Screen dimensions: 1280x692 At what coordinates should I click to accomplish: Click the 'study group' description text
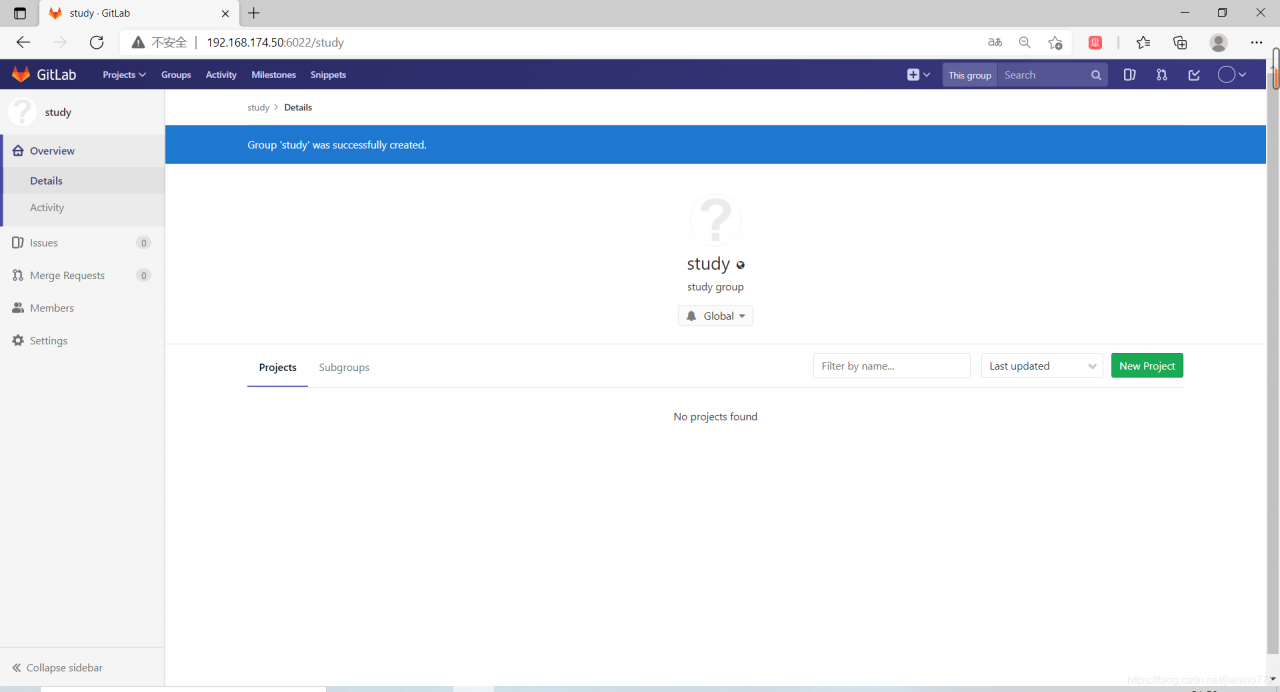click(715, 287)
